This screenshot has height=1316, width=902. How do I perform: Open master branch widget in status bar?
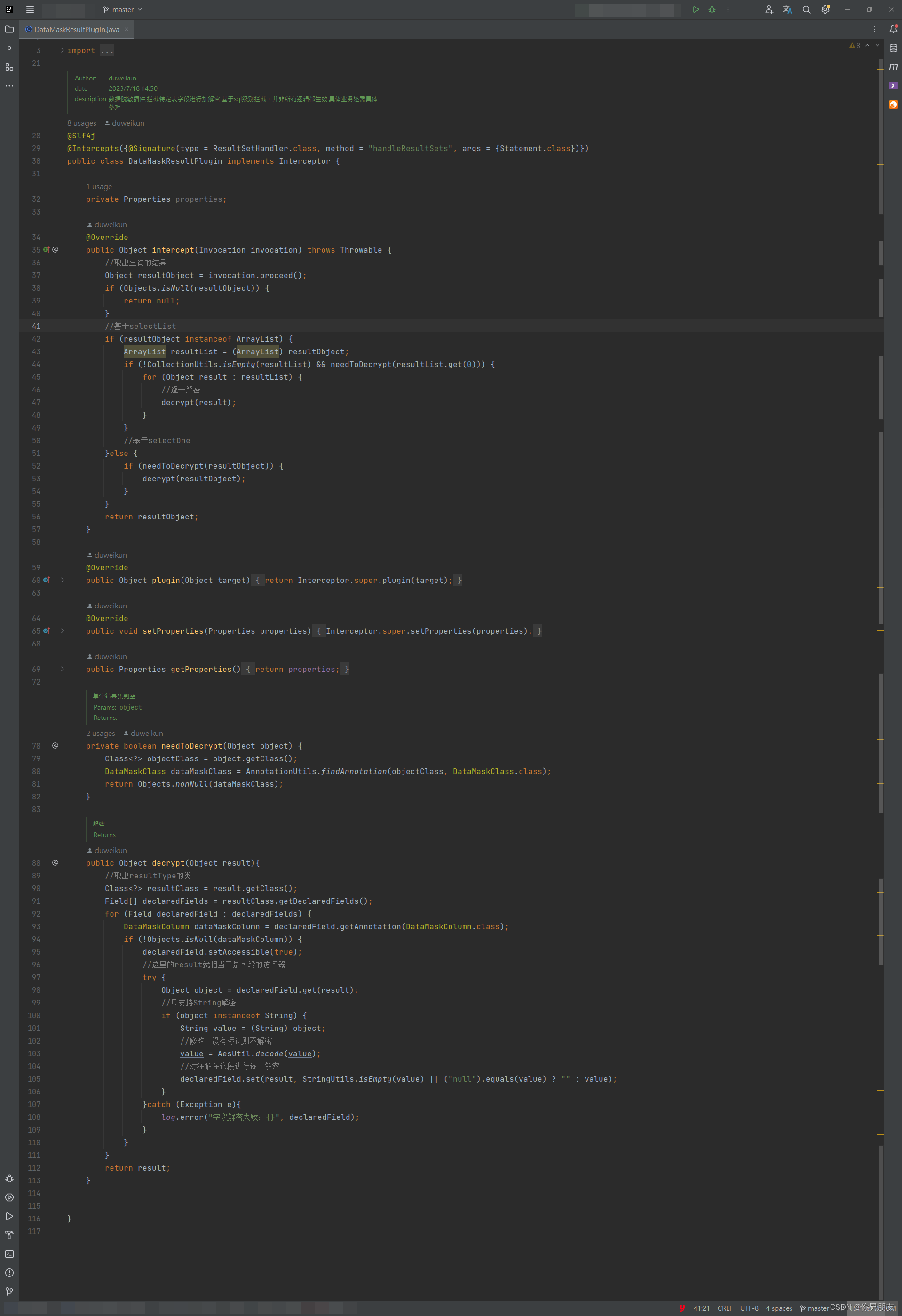pyautogui.click(x=814, y=1308)
